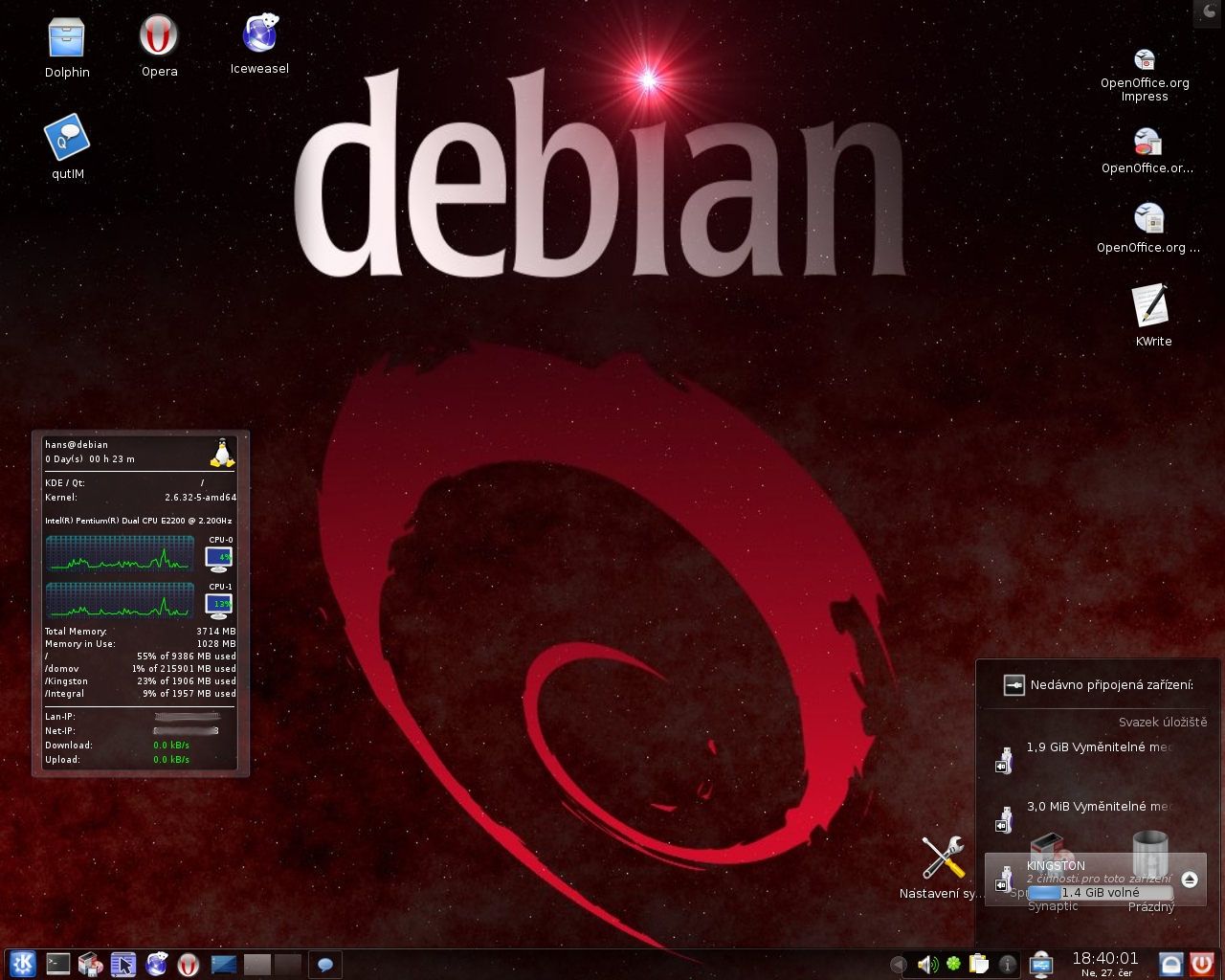
Task: Switch to the second virtual desktop in pager
Action: 288,965
